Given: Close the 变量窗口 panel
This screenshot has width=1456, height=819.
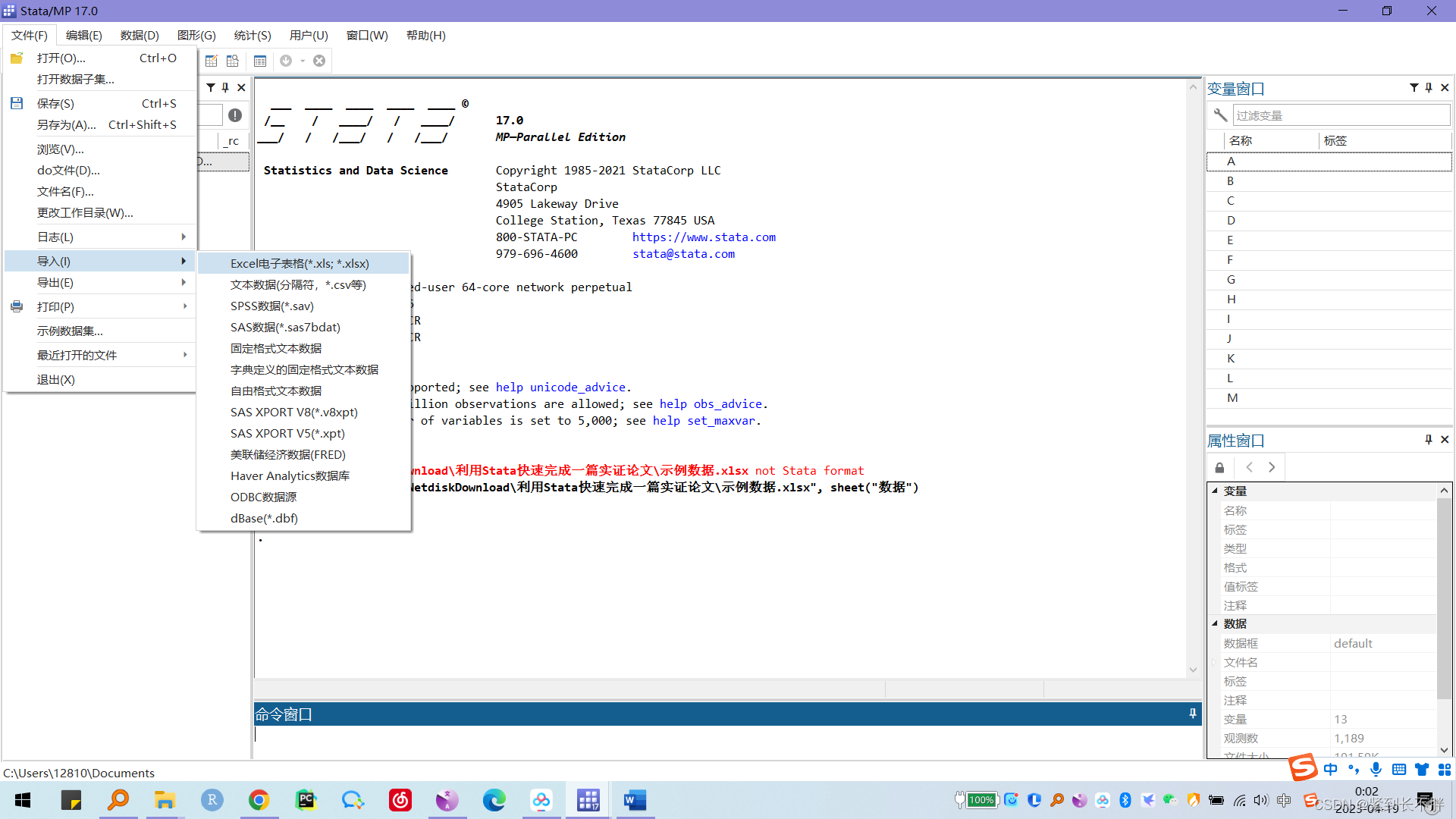Looking at the screenshot, I should pos(1445,88).
